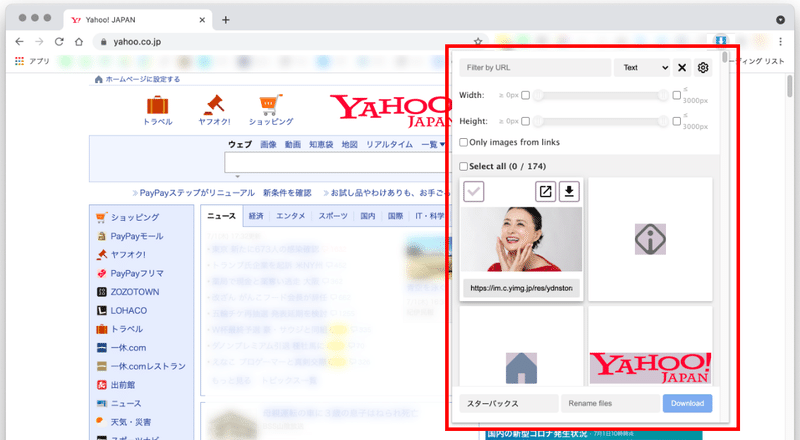Image resolution: width=800 pixels, height=440 pixels.
Task: Click the yahoo.co.jp address bar
Action: coord(289,42)
